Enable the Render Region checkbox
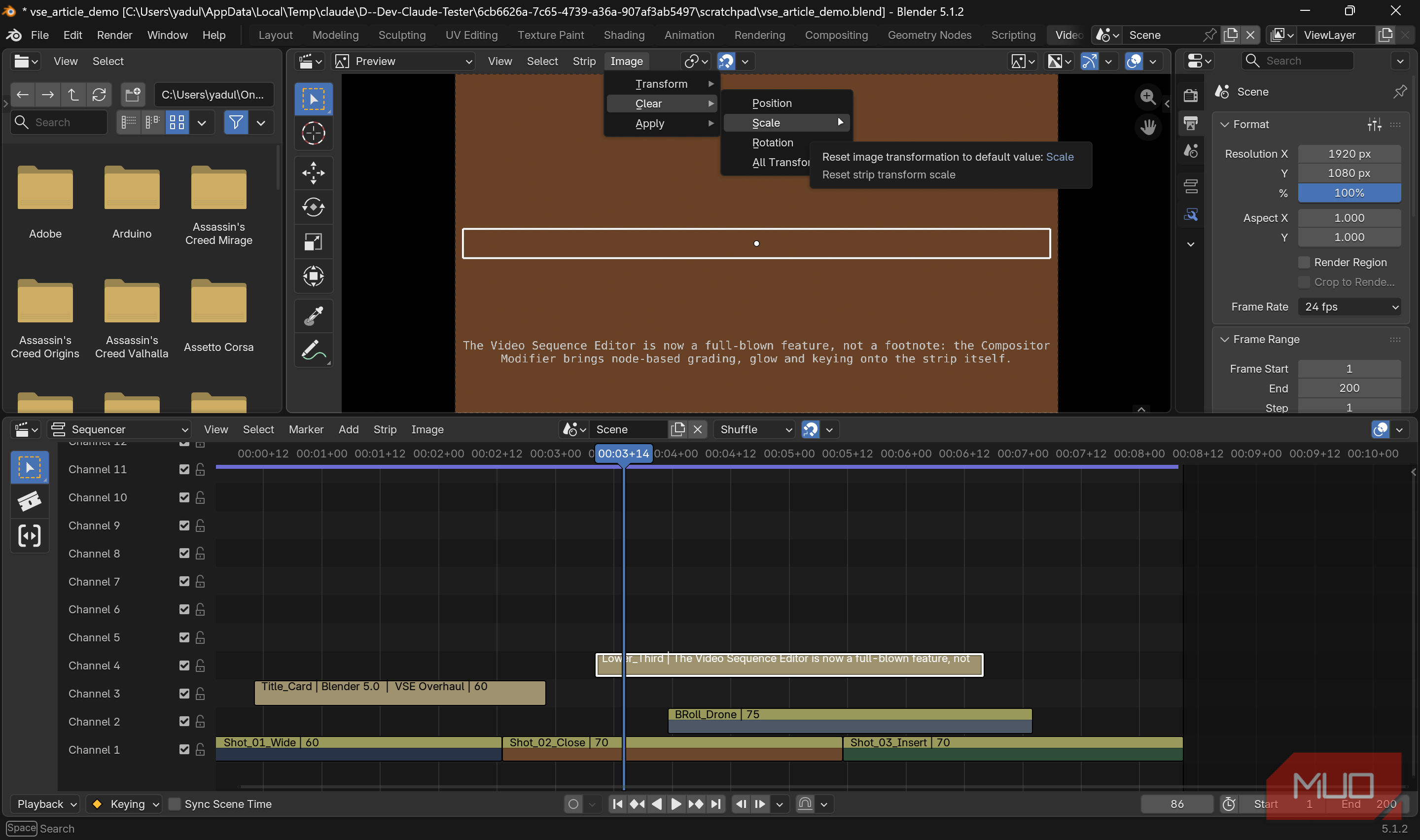Image resolution: width=1420 pixels, height=840 pixels. (1304, 262)
